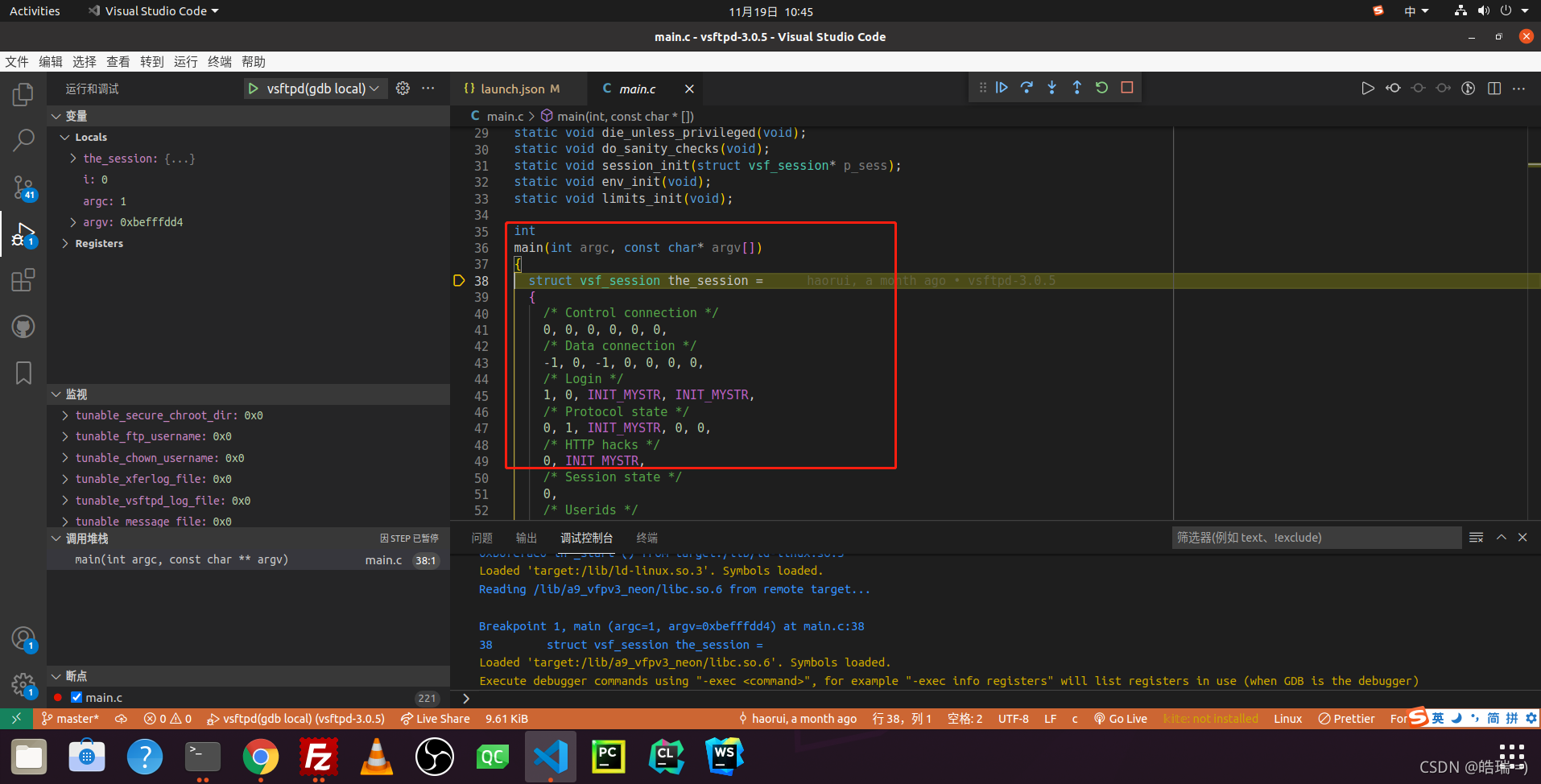Open the Terminal from the dock
Screen dimensions: 1541x784
click(x=203, y=757)
